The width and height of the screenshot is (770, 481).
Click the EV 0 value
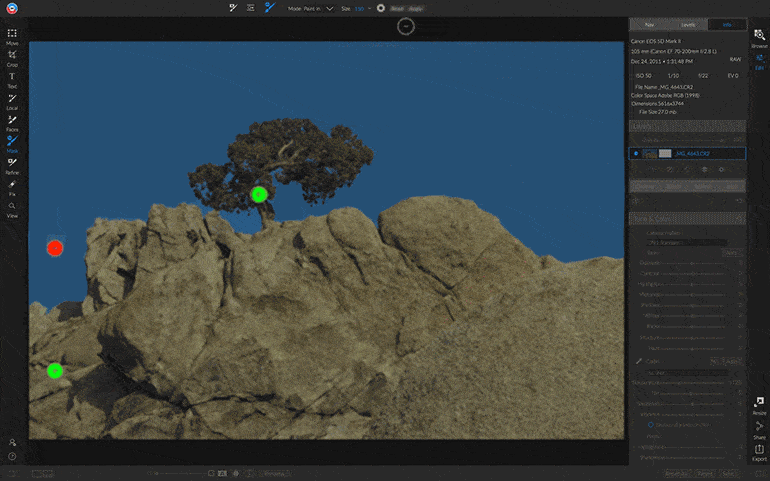click(733, 76)
